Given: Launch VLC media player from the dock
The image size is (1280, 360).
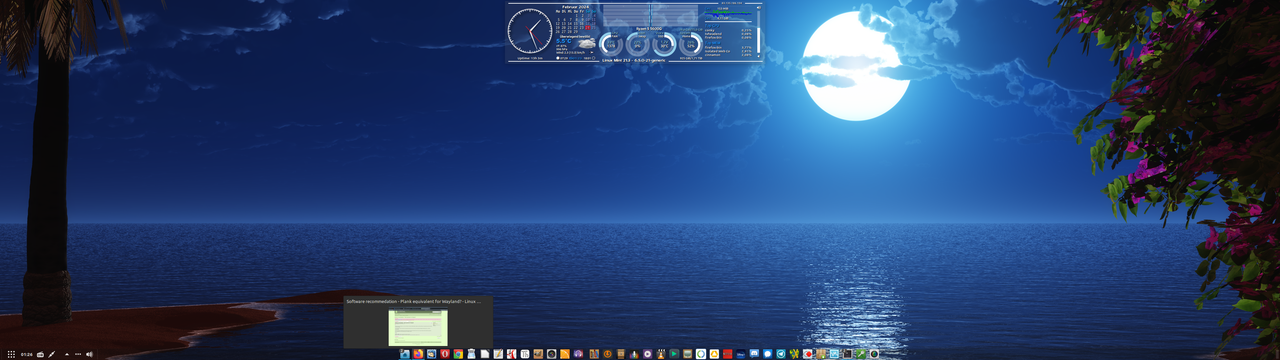Looking at the screenshot, I should click(x=661, y=354).
